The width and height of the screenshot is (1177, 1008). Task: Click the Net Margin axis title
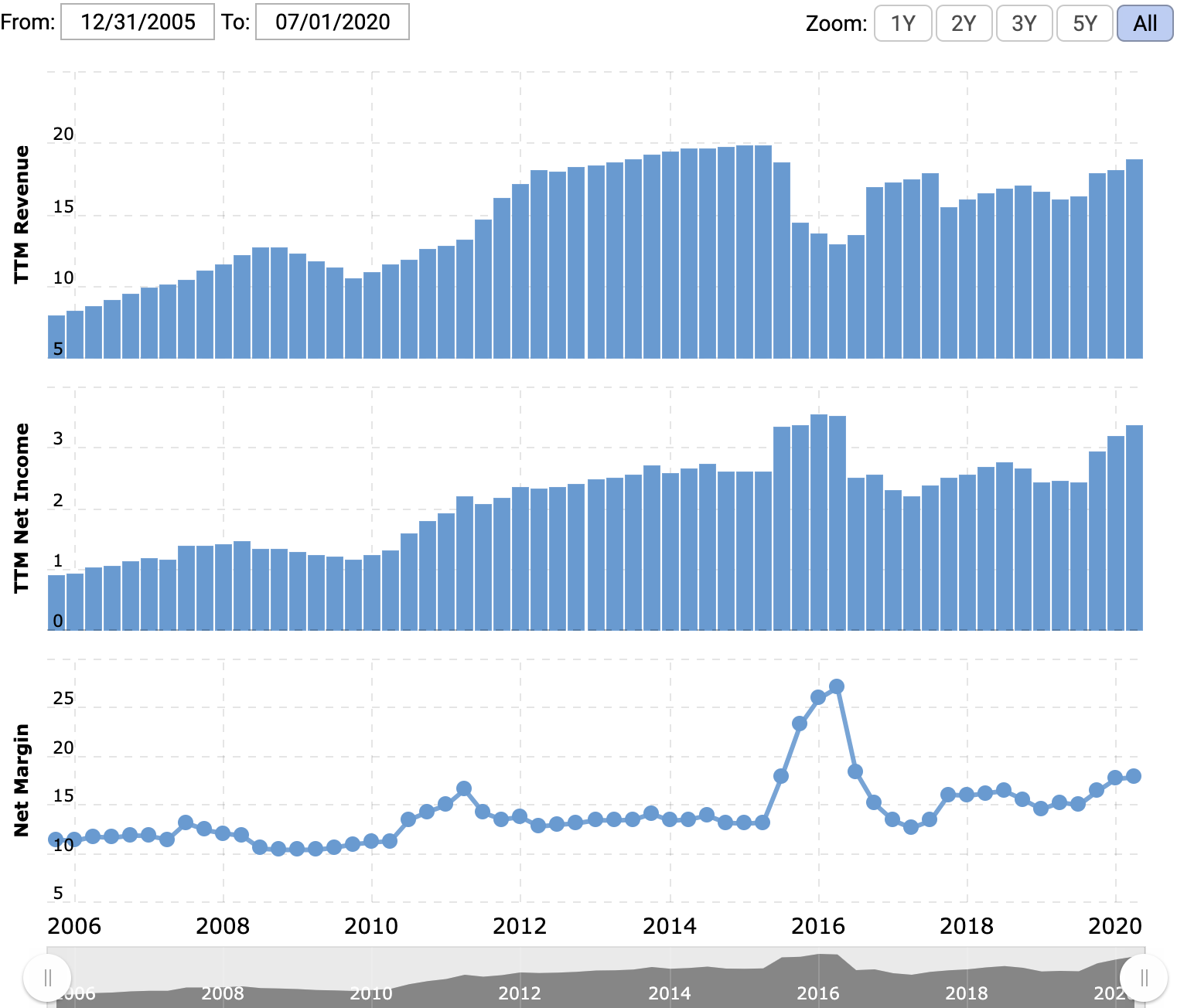(x=22, y=780)
